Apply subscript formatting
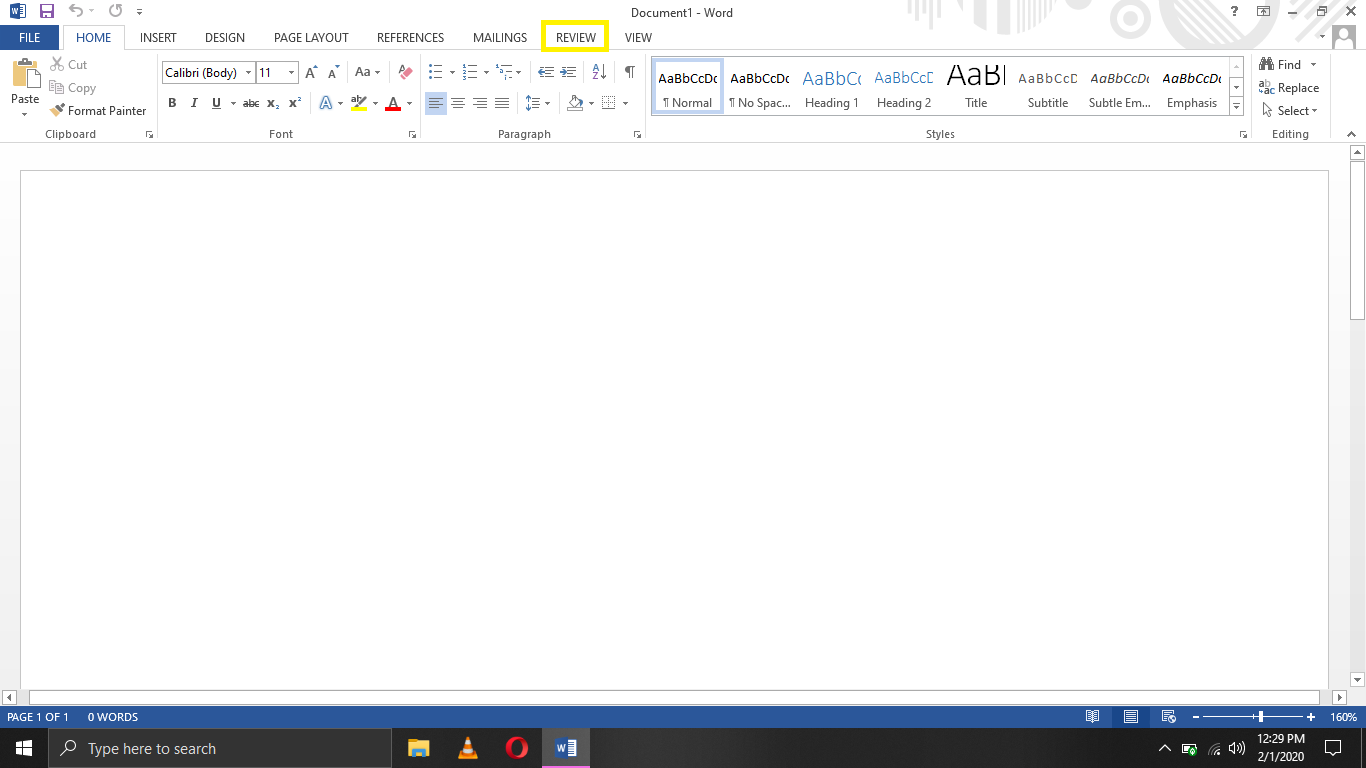Screen dimensions: 1366x768 [273, 103]
